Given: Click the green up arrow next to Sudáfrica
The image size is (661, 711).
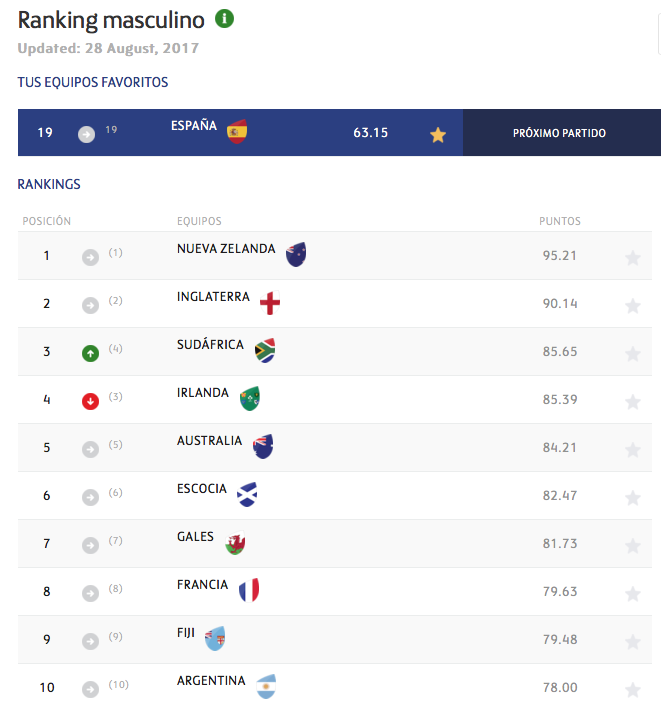Looking at the screenshot, I should pos(91,353).
